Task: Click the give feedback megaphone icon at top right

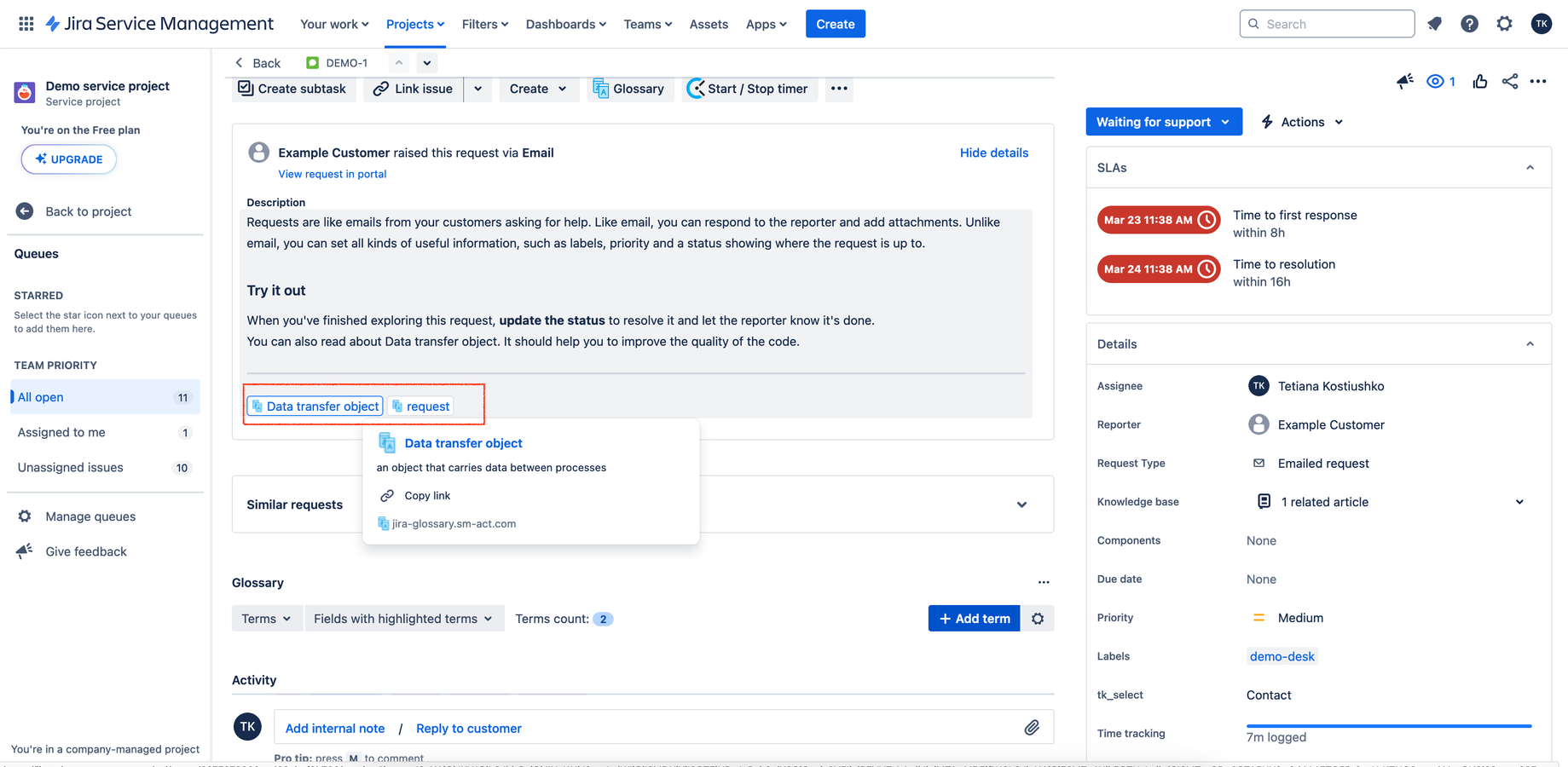Action: tap(1404, 81)
